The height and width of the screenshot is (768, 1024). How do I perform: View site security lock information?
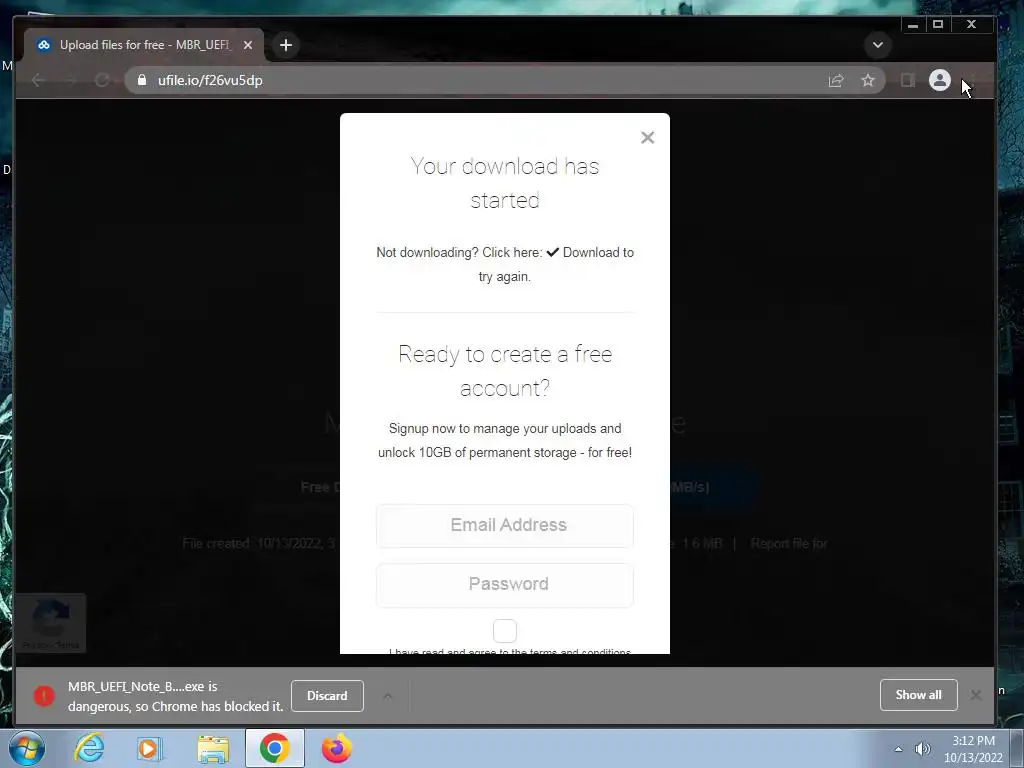coord(142,80)
